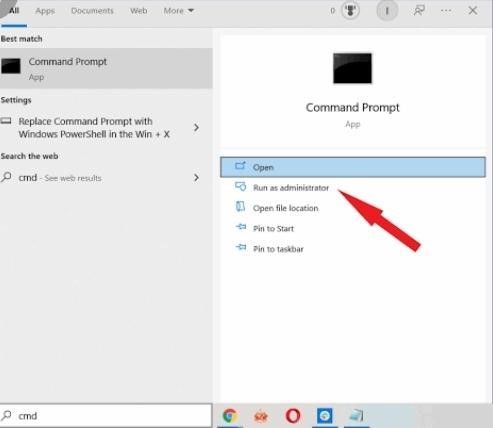Expand arrow beside PowerShell setting result
Screen dimensions: 493x428
[196, 128]
